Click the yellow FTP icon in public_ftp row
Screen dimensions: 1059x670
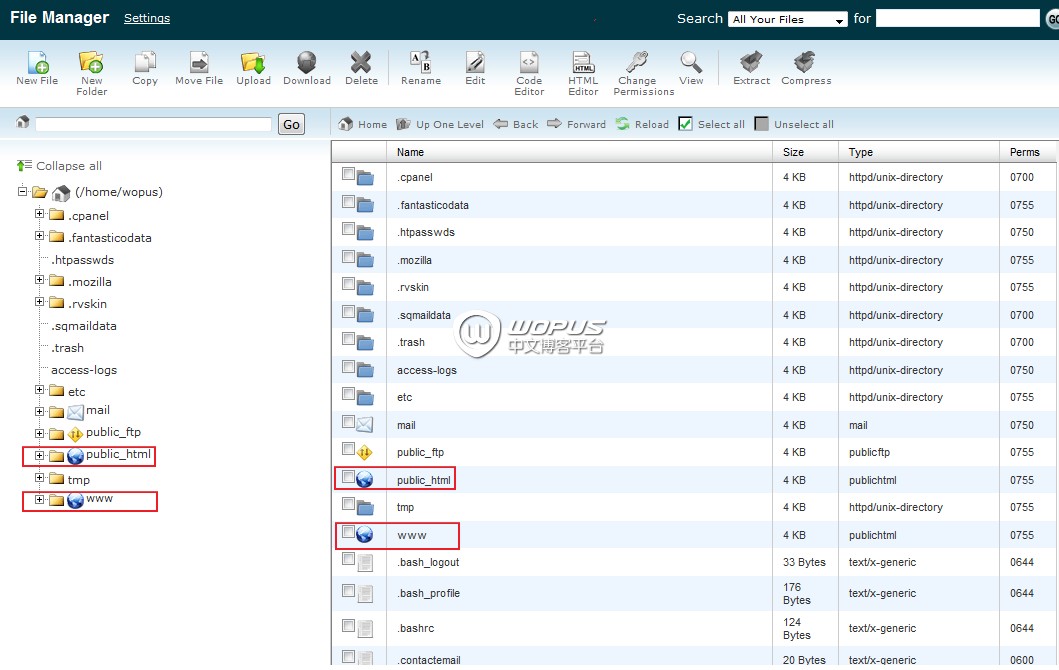(x=365, y=452)
